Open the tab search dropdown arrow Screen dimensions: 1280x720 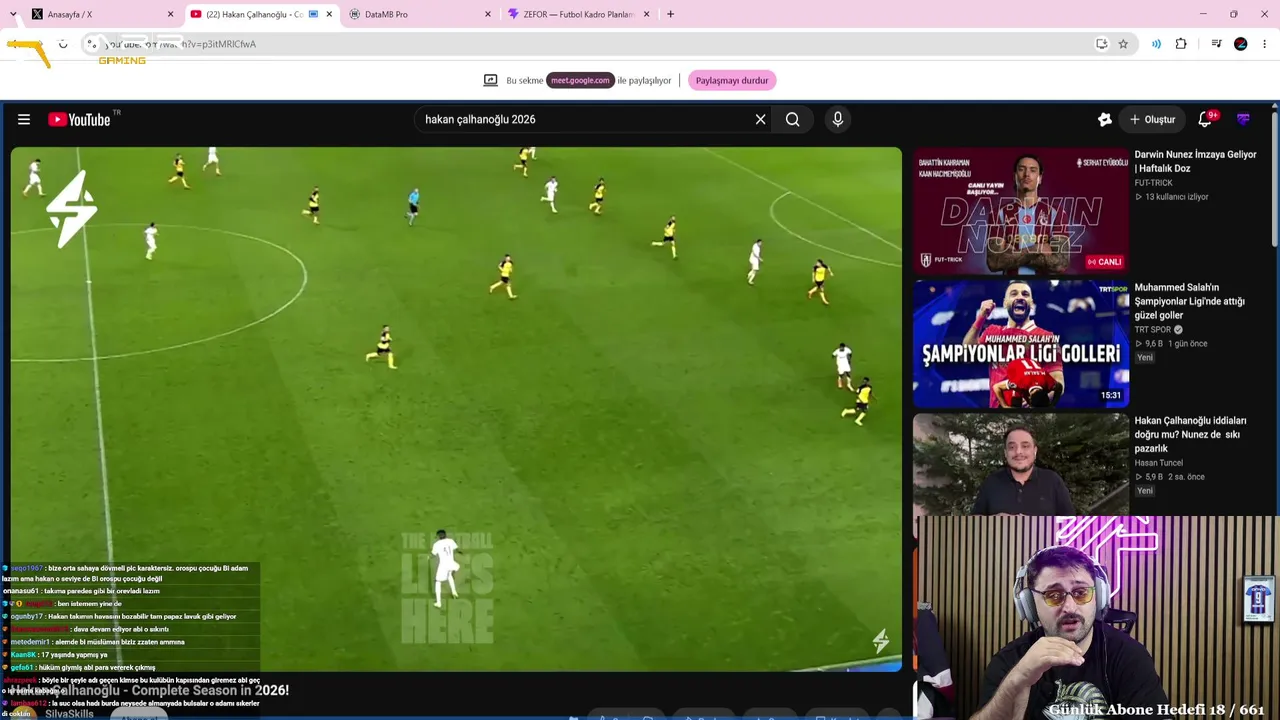click(x=13, y=14)
